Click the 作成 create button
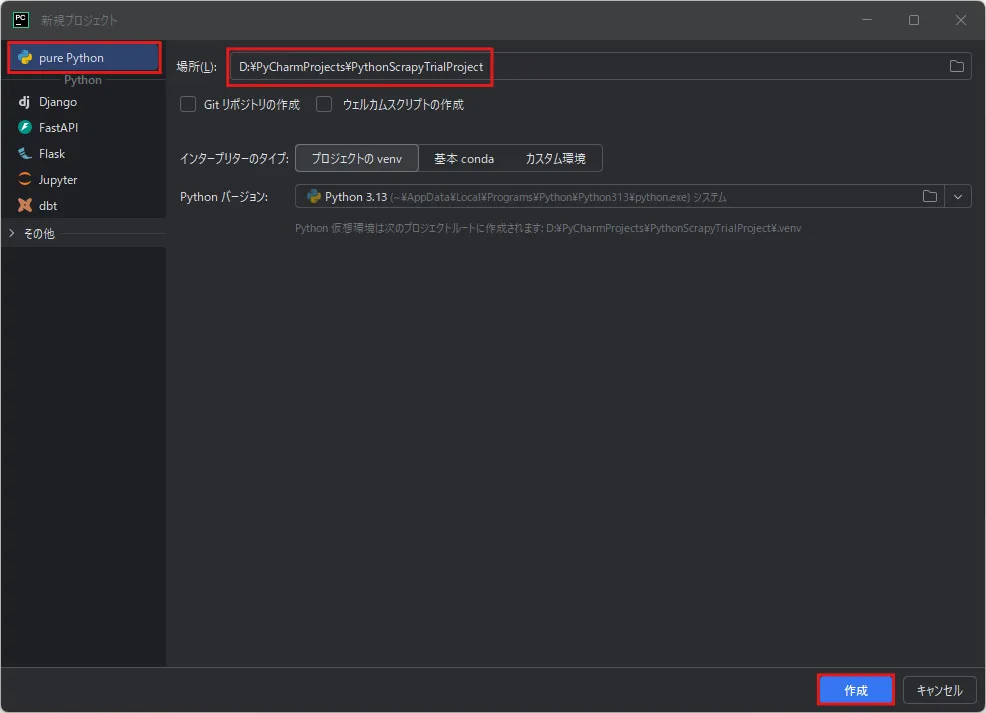The image size is (986, 713). pos(856,690)
